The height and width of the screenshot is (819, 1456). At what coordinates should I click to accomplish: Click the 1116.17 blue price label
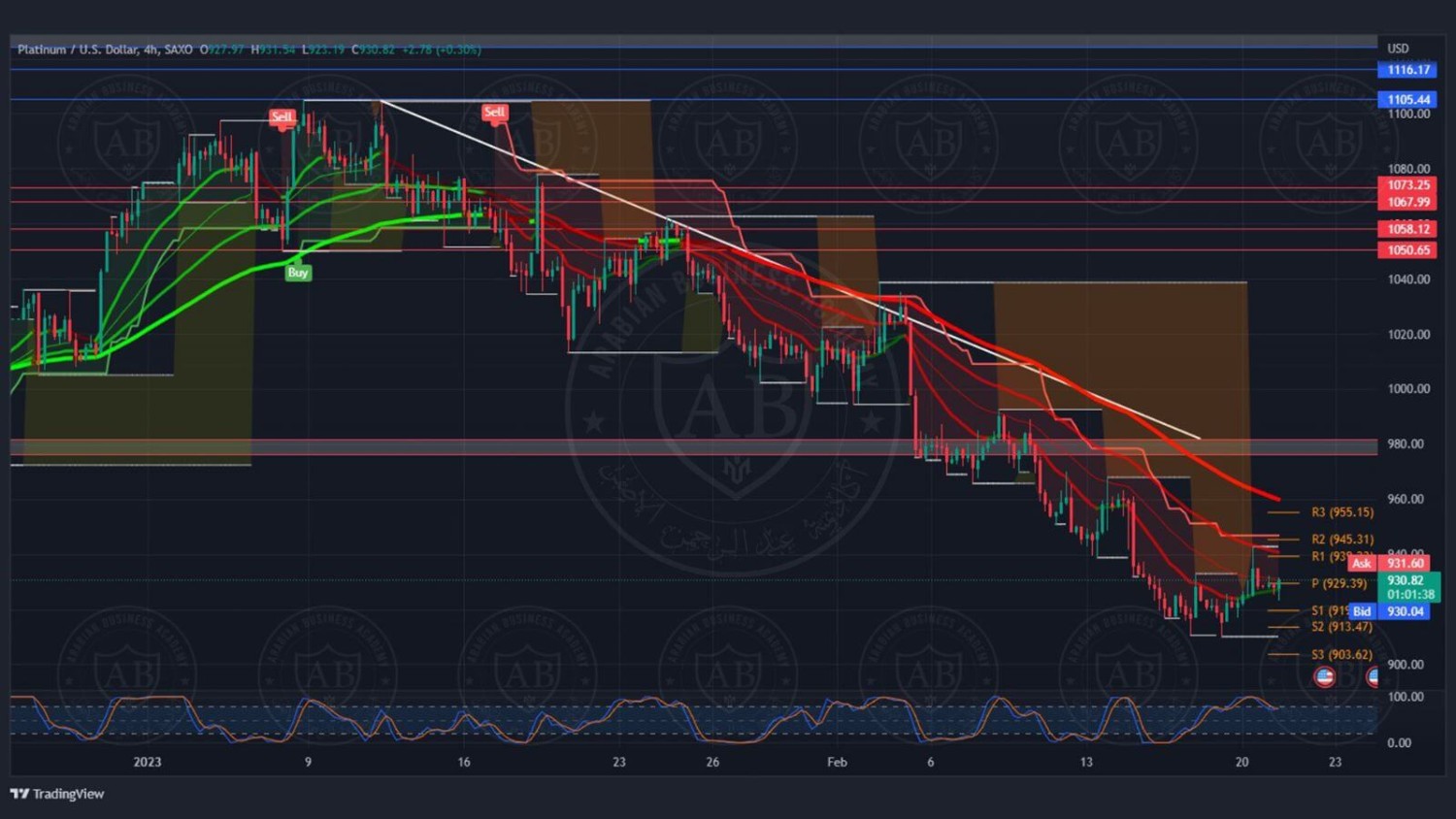coord(1407,70)
